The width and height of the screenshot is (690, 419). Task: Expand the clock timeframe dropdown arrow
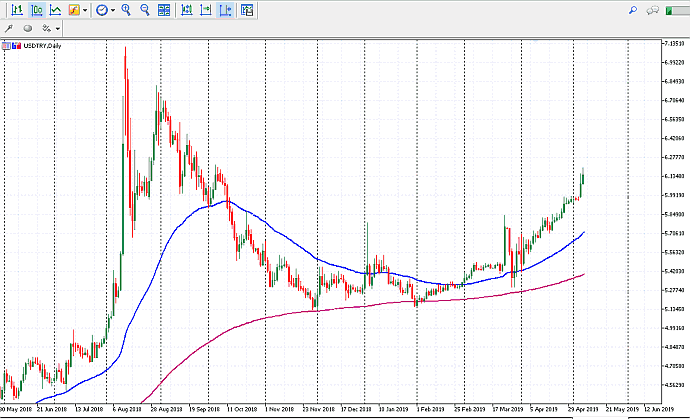tap(113, 10)
